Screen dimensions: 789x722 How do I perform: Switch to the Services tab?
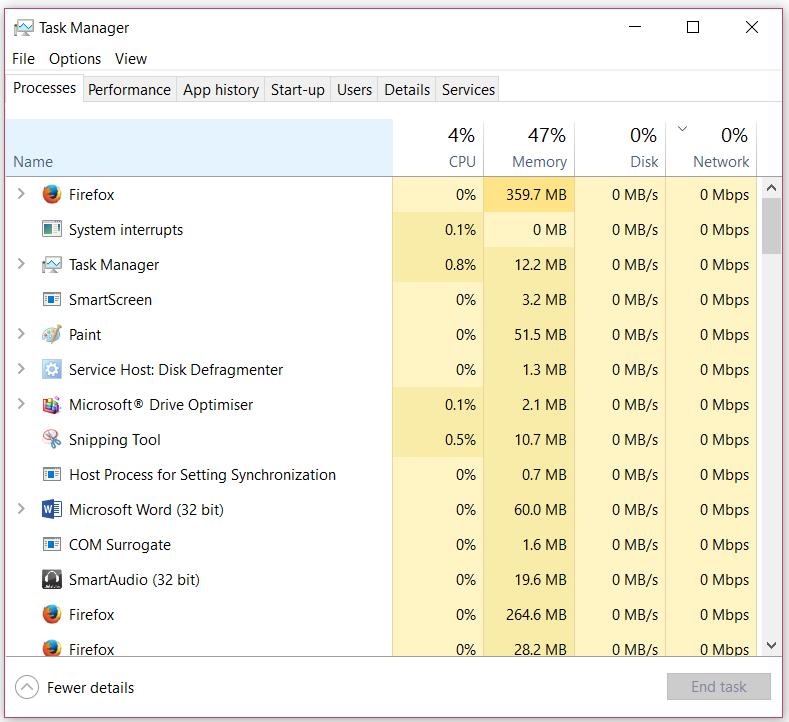pyautogui.click(x=468, y=90)
